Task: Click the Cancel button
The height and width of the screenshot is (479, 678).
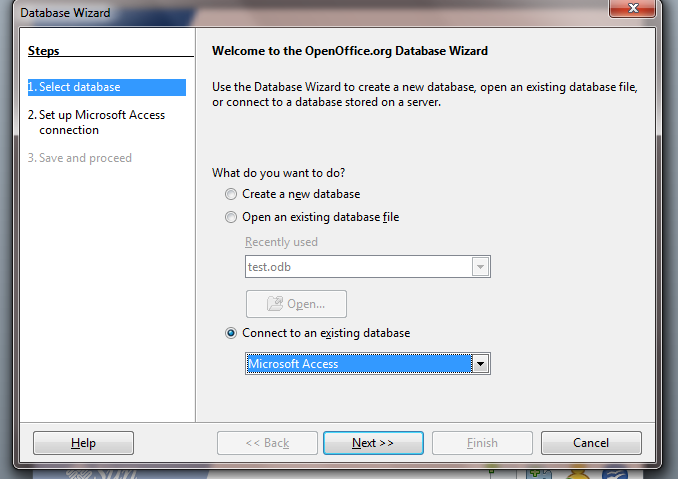Action: tap(591, 443)
